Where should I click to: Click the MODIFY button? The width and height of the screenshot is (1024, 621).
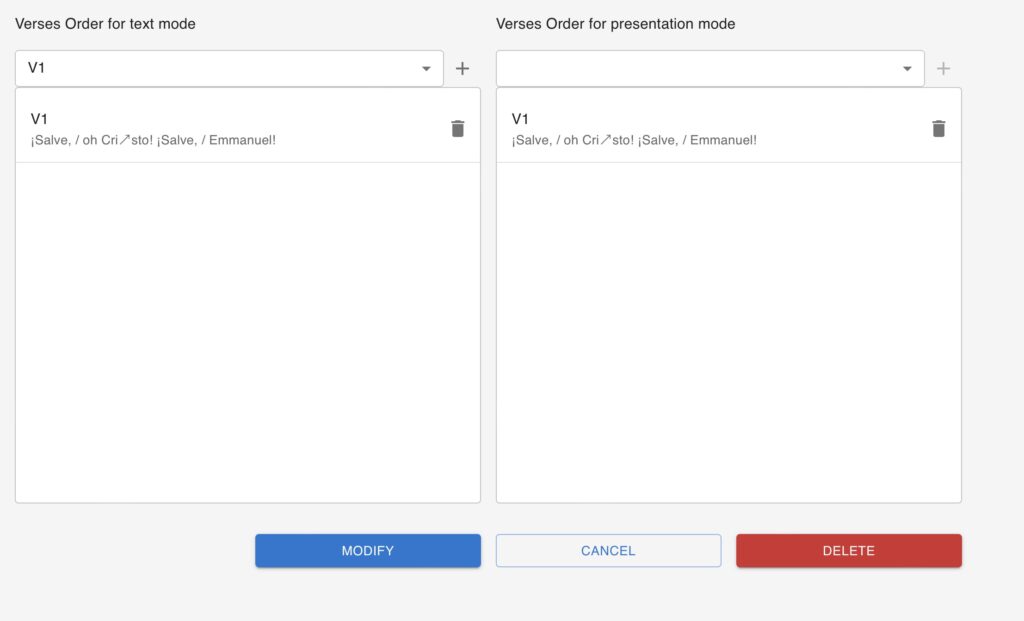[x=368, y=550]
